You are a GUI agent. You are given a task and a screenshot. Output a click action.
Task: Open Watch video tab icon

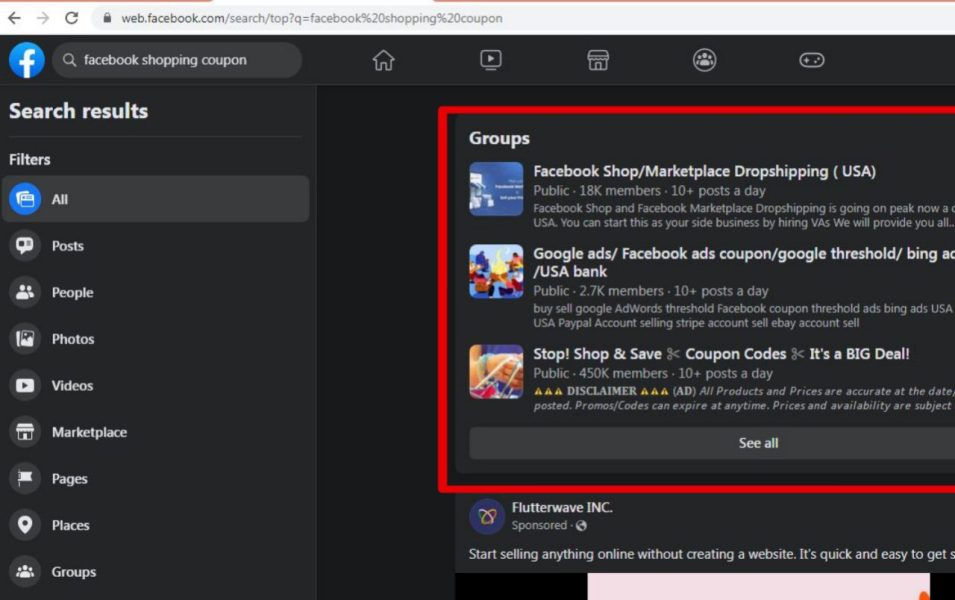491,60
